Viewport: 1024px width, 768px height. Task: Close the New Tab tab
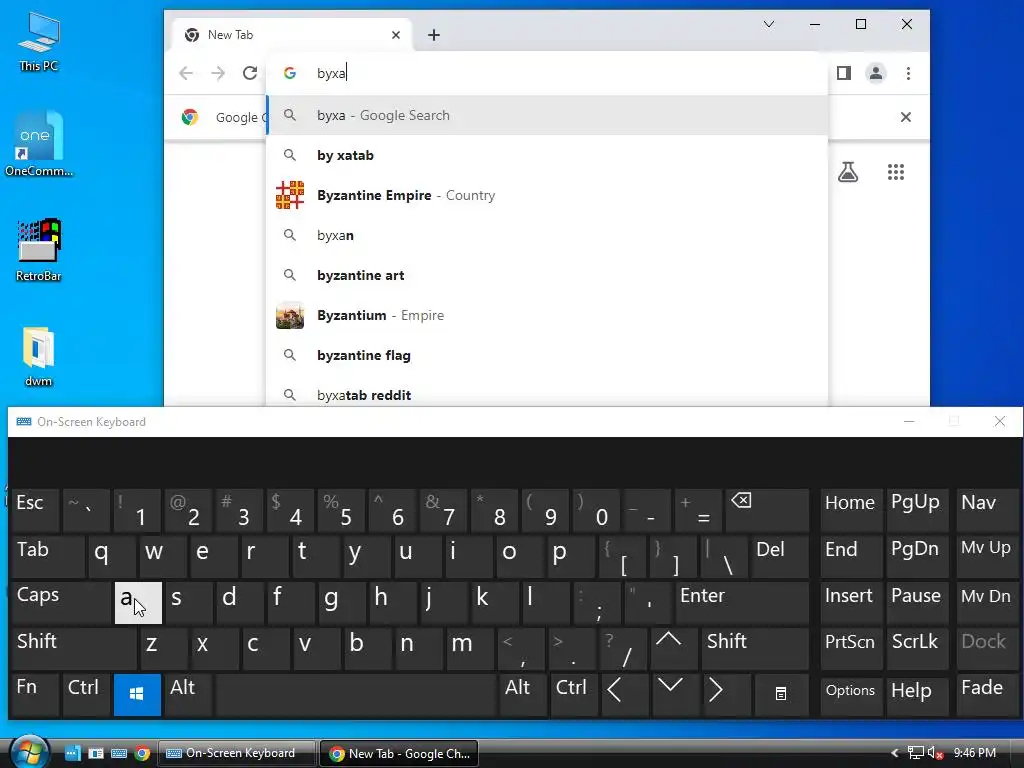point(396,35)
